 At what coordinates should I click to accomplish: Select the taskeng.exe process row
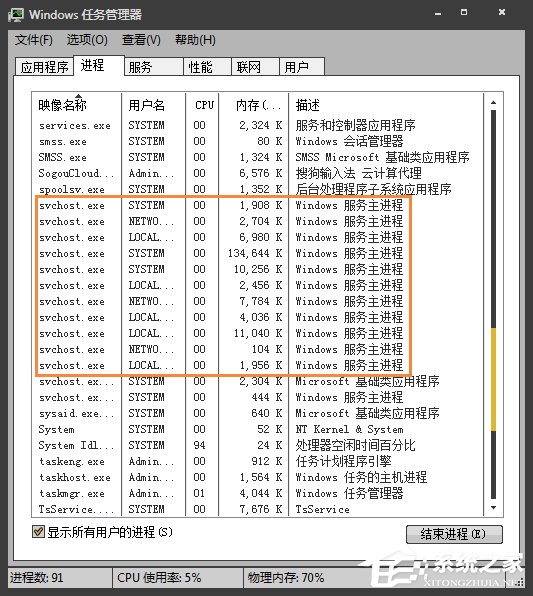(258, 461)
